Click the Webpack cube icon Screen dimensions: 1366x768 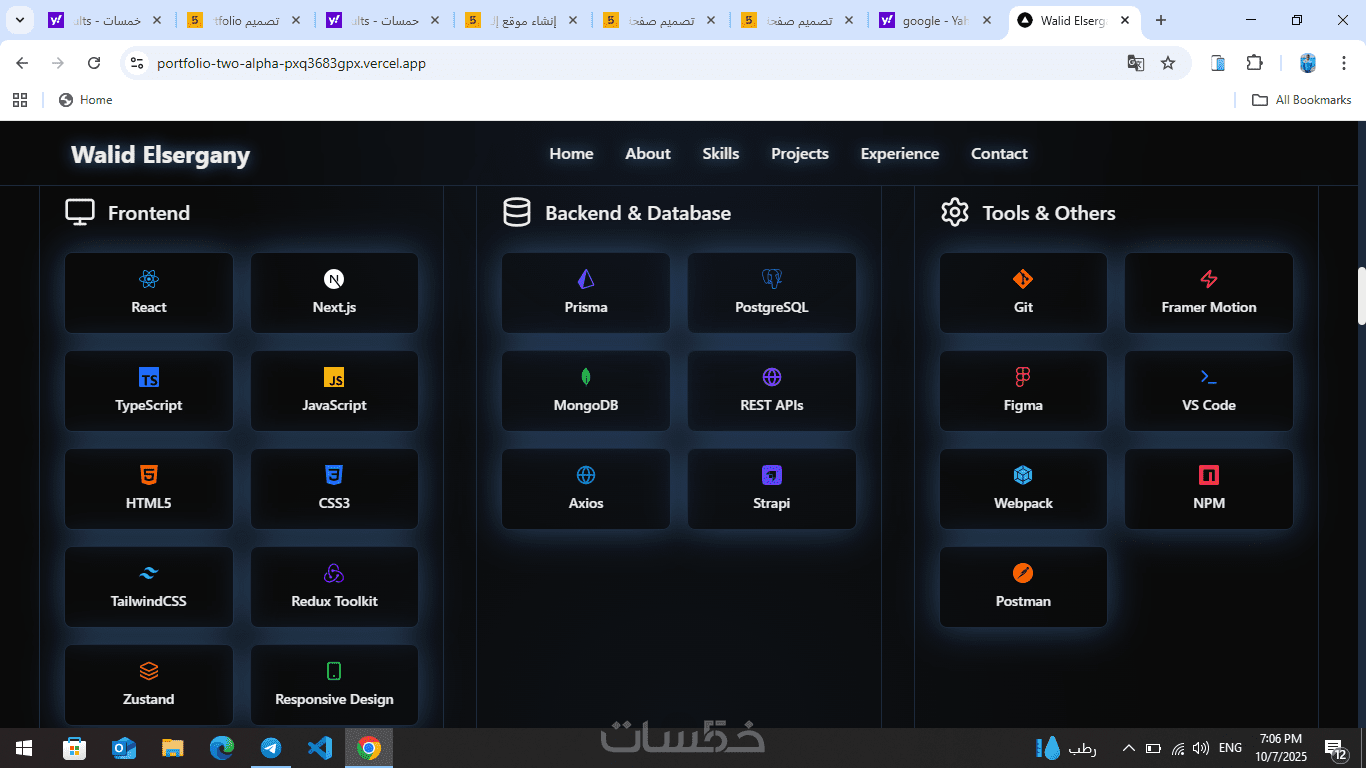coord(1023,475)
